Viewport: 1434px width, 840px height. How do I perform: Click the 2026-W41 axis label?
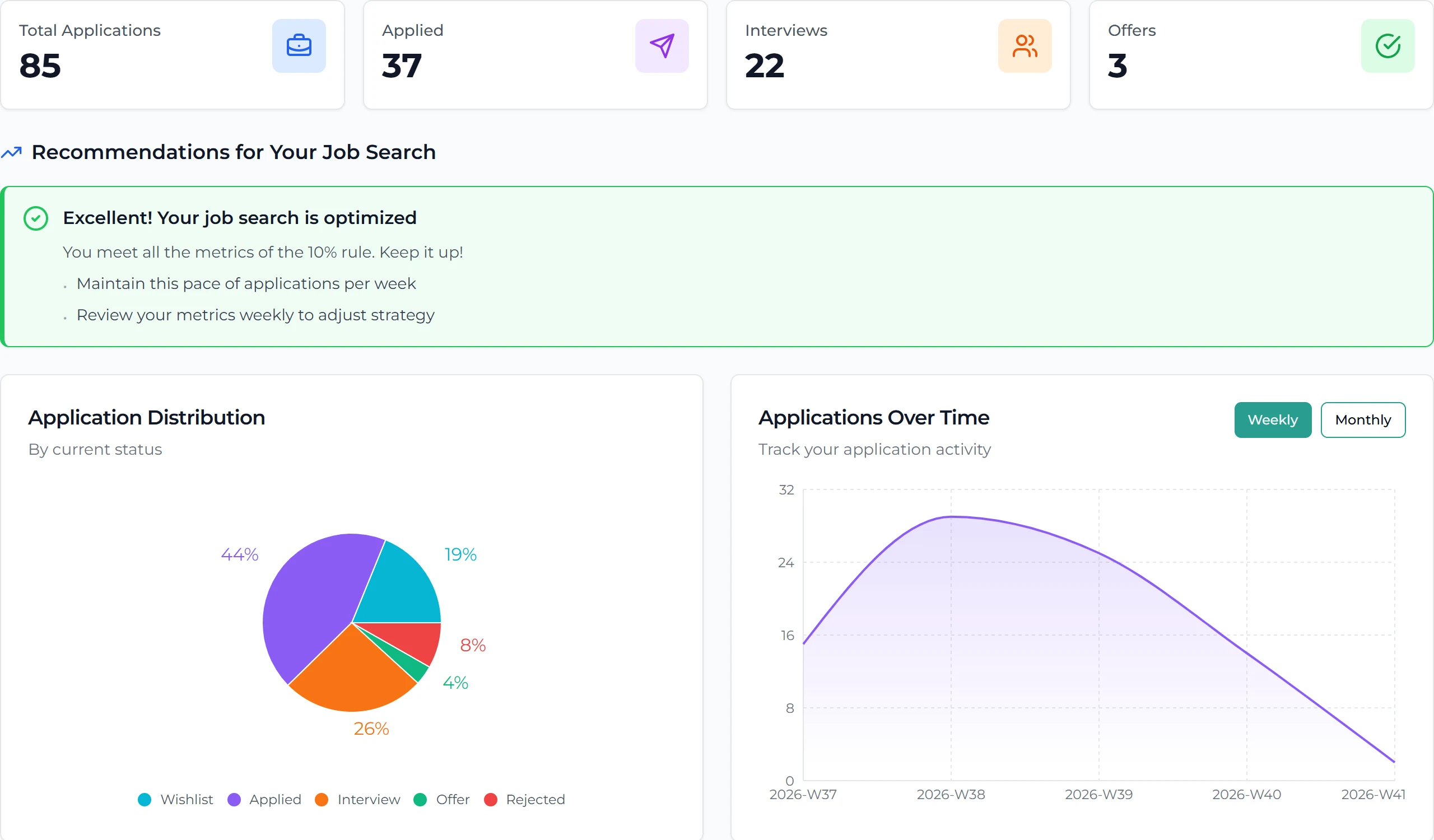[x=1373, y=795]
